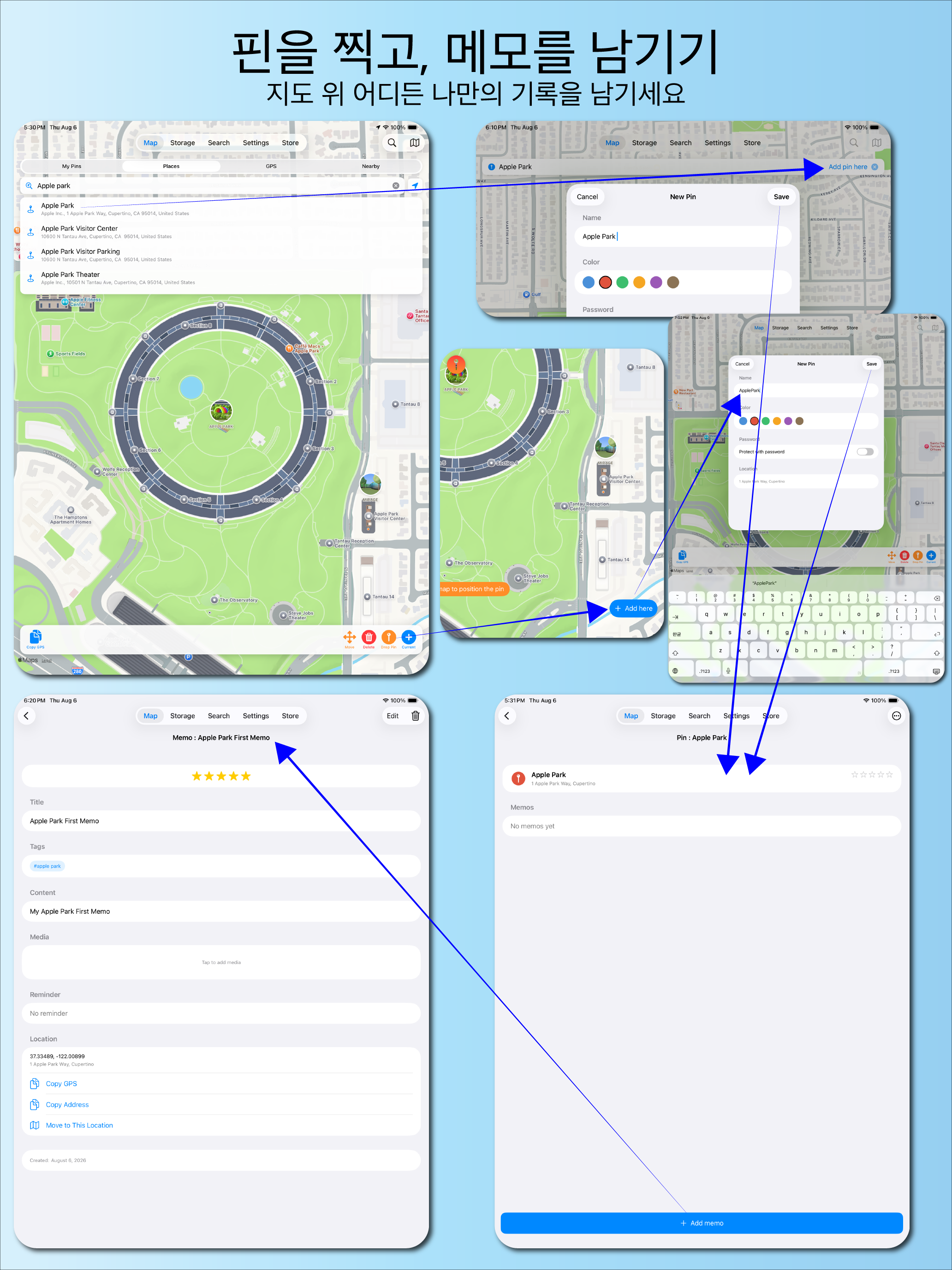952x1270 pixels.
Task: Tap location arrow beside Apple park search field
Action: pos(414,186)
